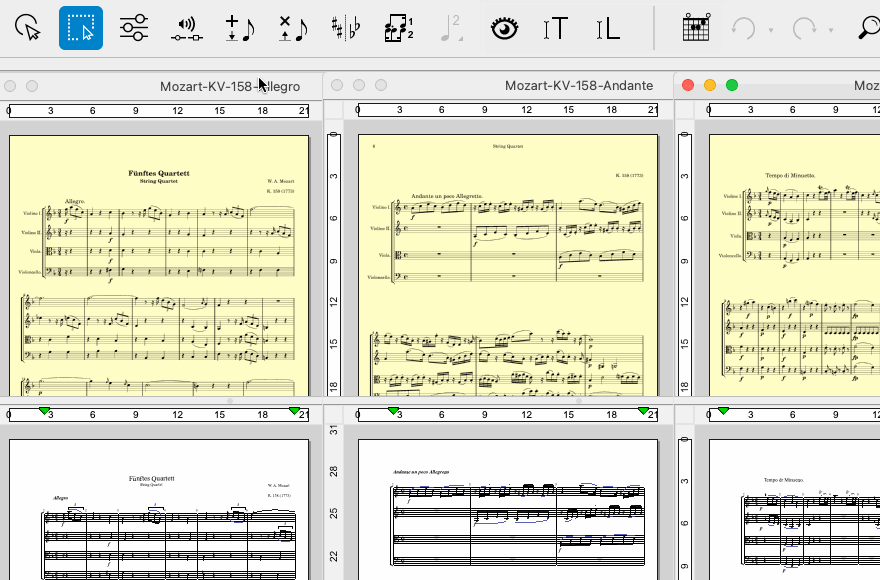Click the playback volume icon
Image resolution: width=880 pixels, height=580 pixels.
pos(185,28)
